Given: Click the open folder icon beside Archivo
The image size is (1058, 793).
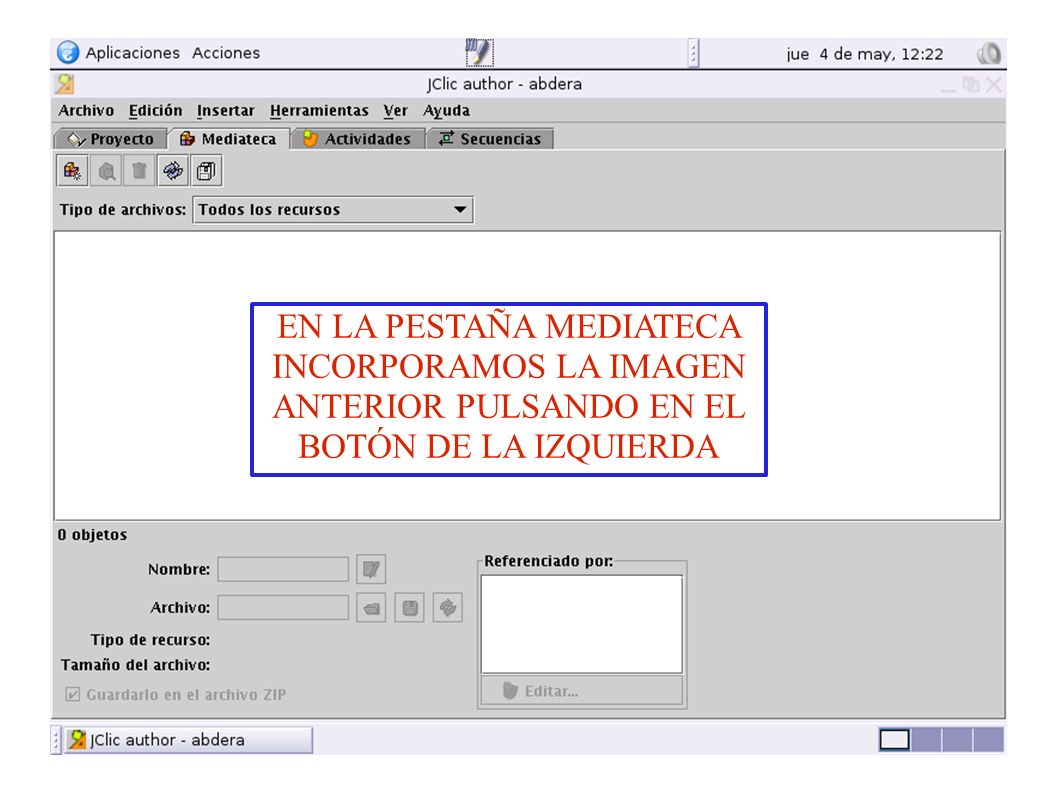Looking at the screenshot, I should point(371,608).
